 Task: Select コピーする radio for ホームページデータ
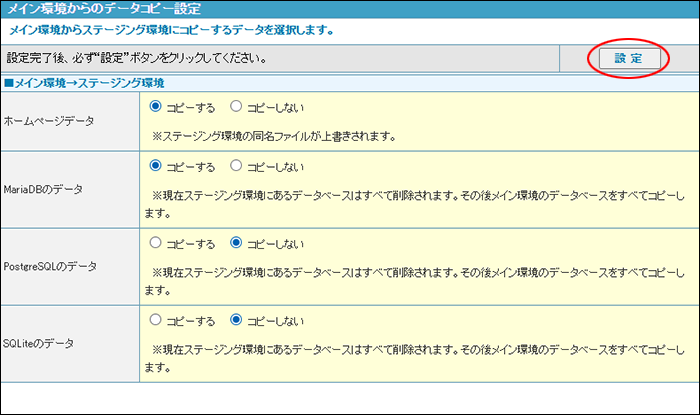pyautogui.click(x=156, y=106)
